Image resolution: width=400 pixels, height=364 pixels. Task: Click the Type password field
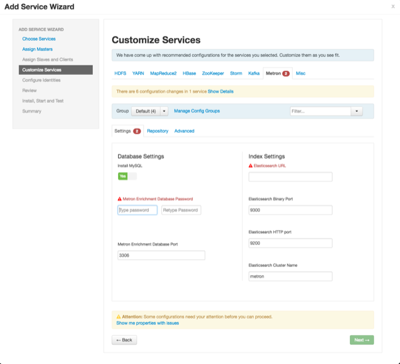coord(137,210)
